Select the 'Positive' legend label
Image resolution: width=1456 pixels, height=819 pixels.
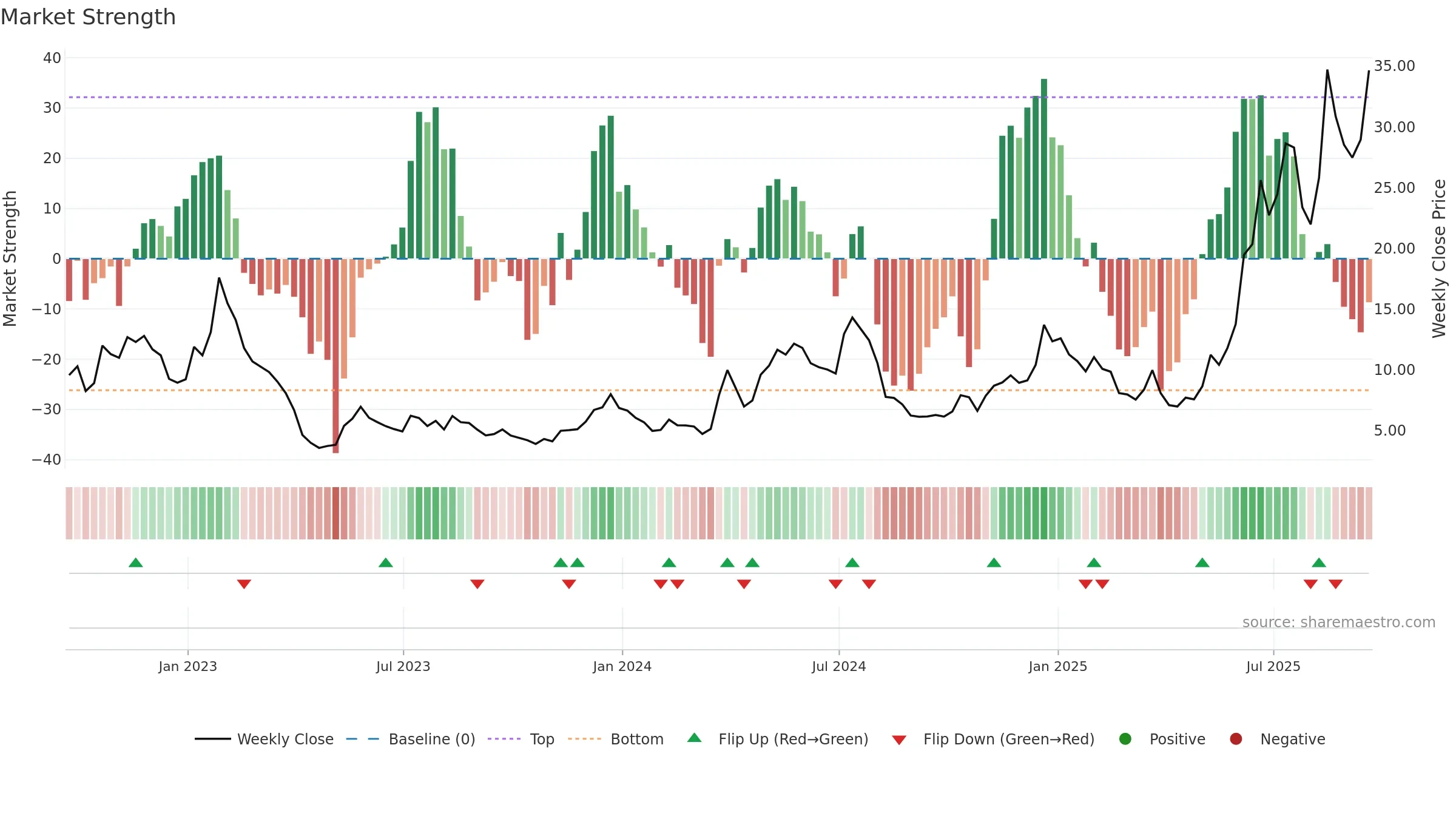click(x=1178, y=740)
